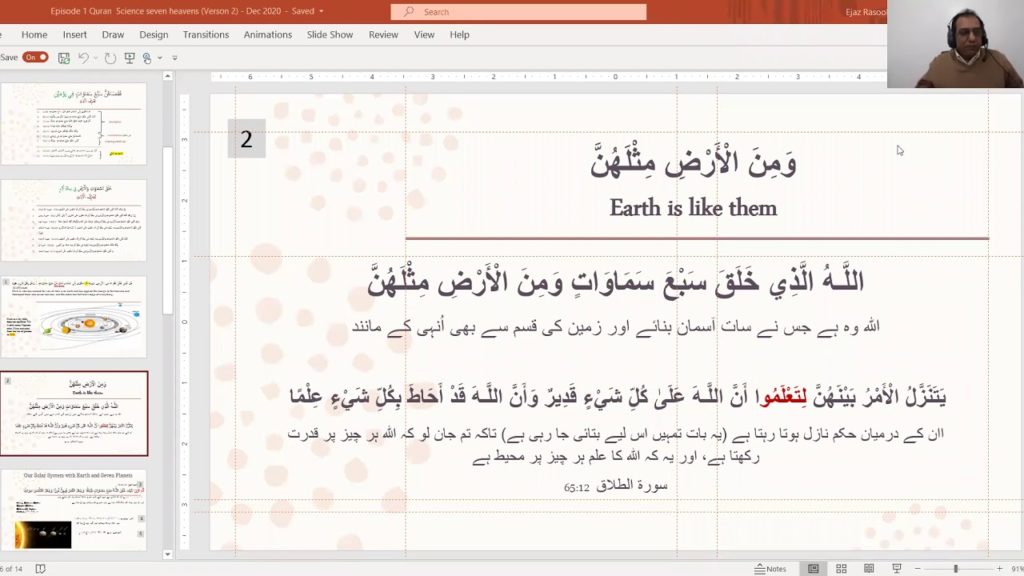This screenshot has height=576, width=1024.
Task: Switch to Slide Sorter view
Action: (x=840, y=569)
